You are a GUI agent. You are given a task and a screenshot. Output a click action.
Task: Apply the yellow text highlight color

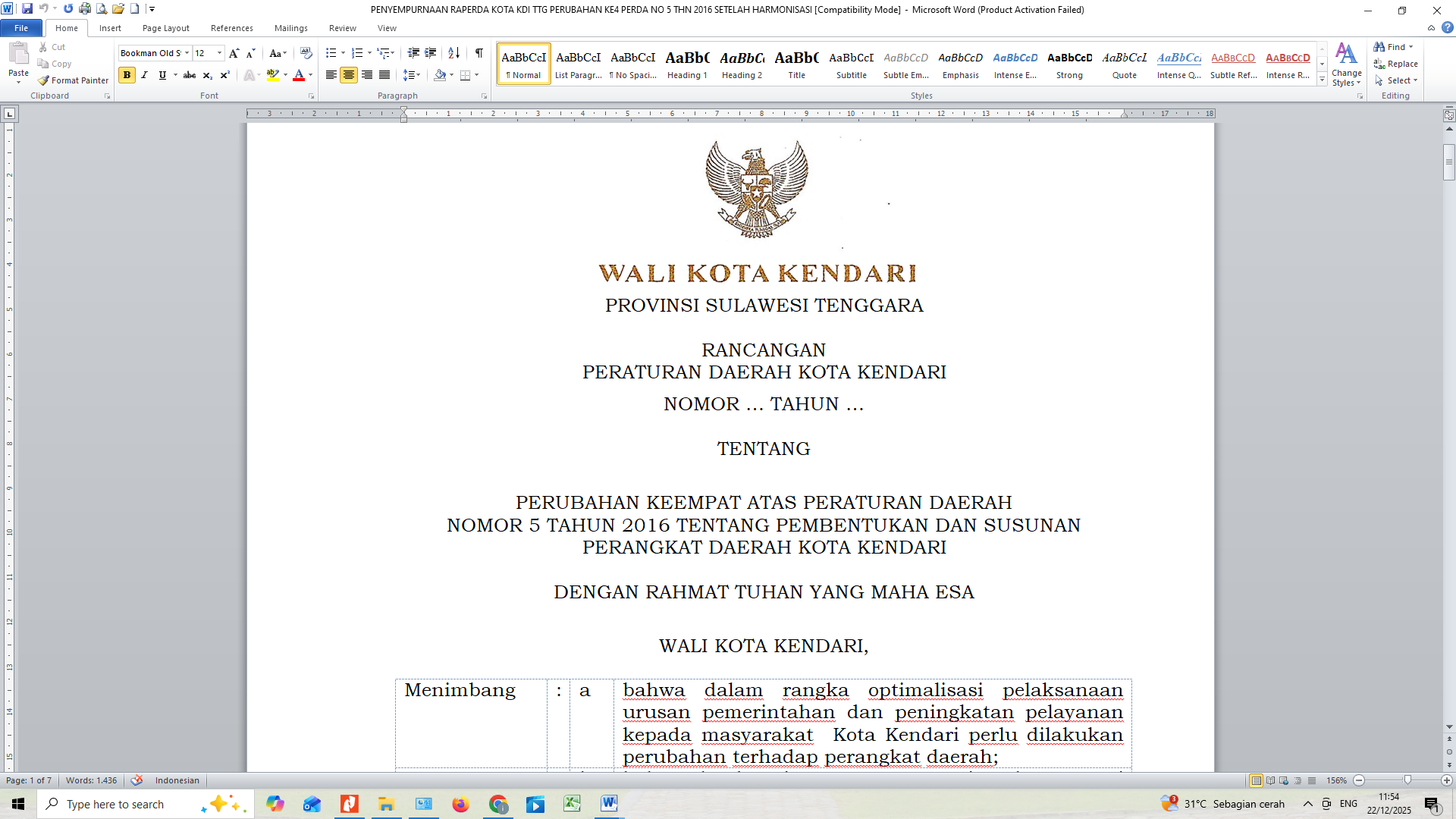pos(272,75)
